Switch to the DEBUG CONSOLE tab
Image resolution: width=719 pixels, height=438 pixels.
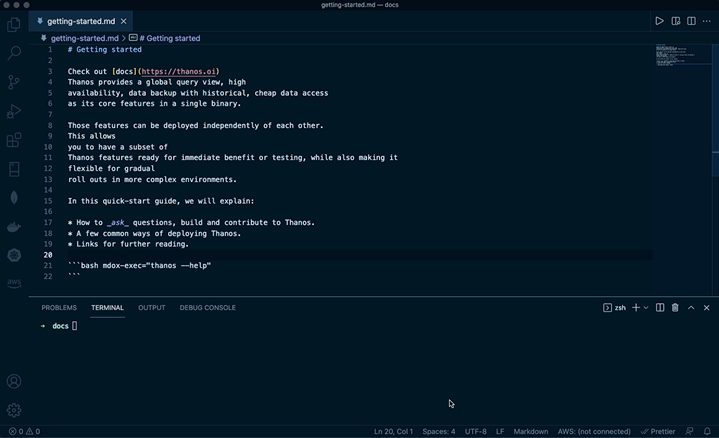point(207,308)
